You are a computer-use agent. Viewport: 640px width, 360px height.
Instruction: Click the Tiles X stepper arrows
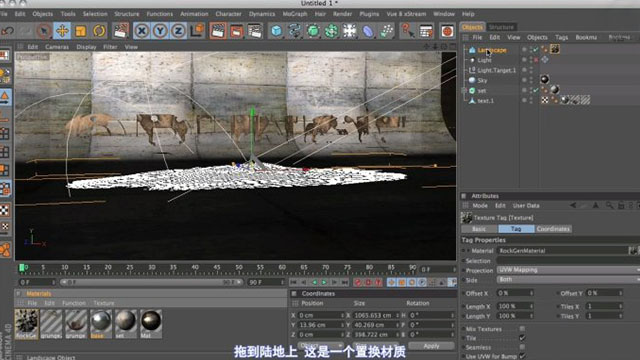[620, 306]
